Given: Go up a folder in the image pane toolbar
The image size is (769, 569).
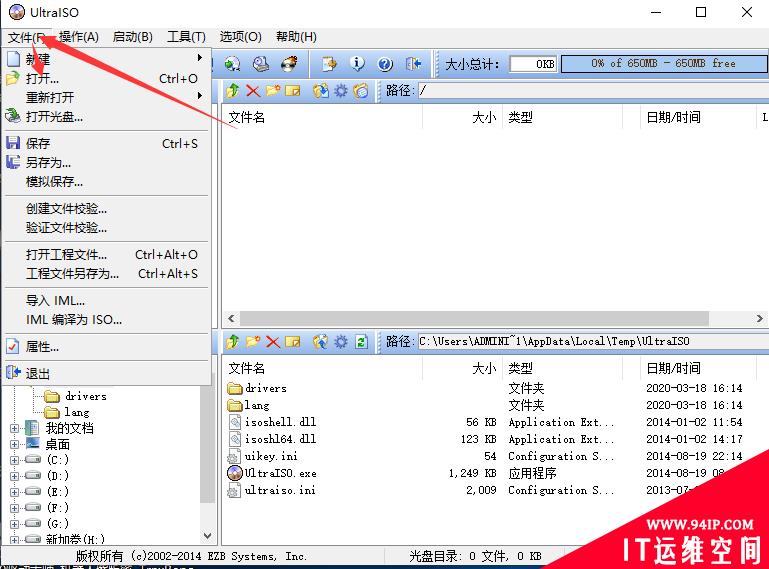Looking at the screenshot, I should [232, 91].
